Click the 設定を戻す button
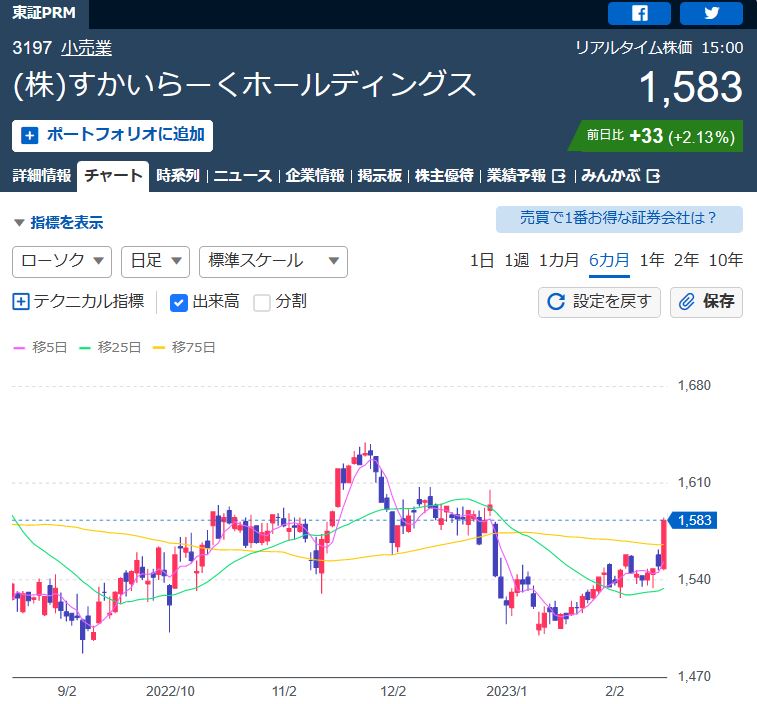Screen dimensions: 757x704 pos(599,302)
